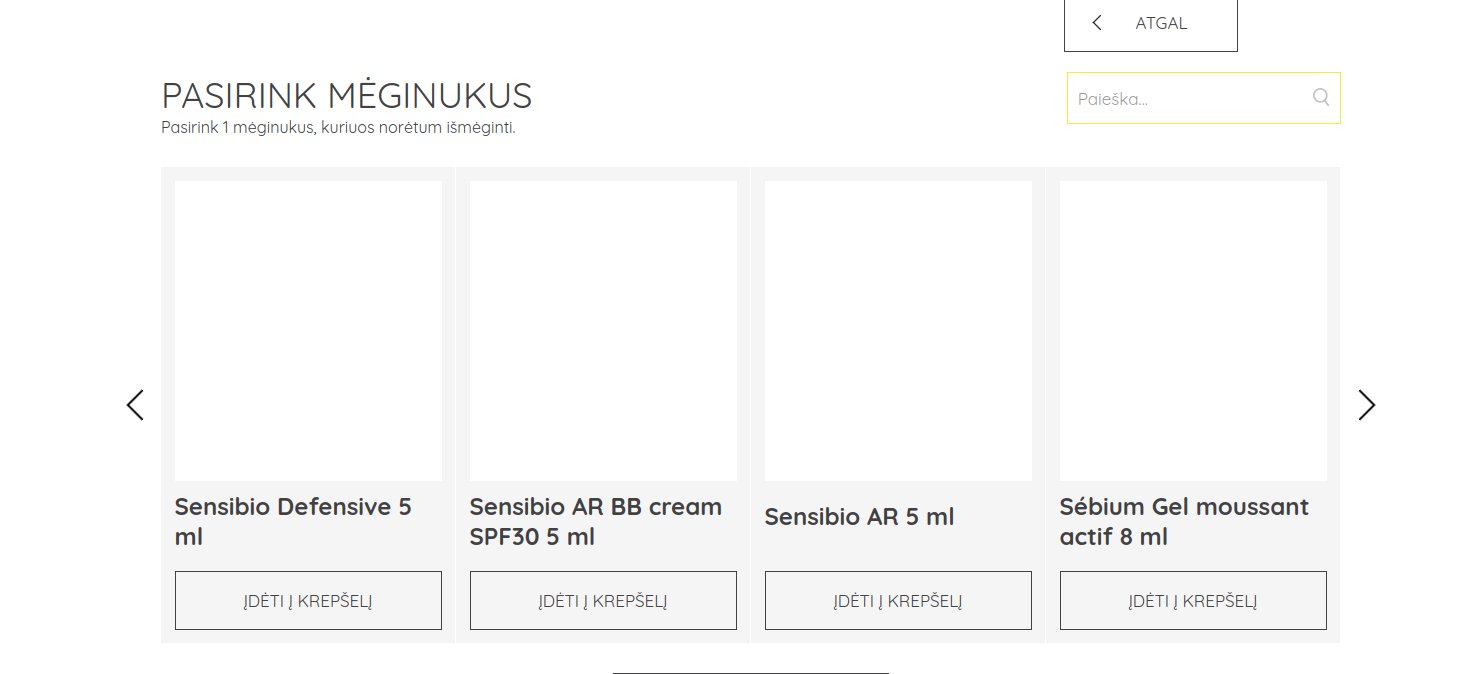
Task: Click the horizontal line below the carousel
Action: pos(751,673)
